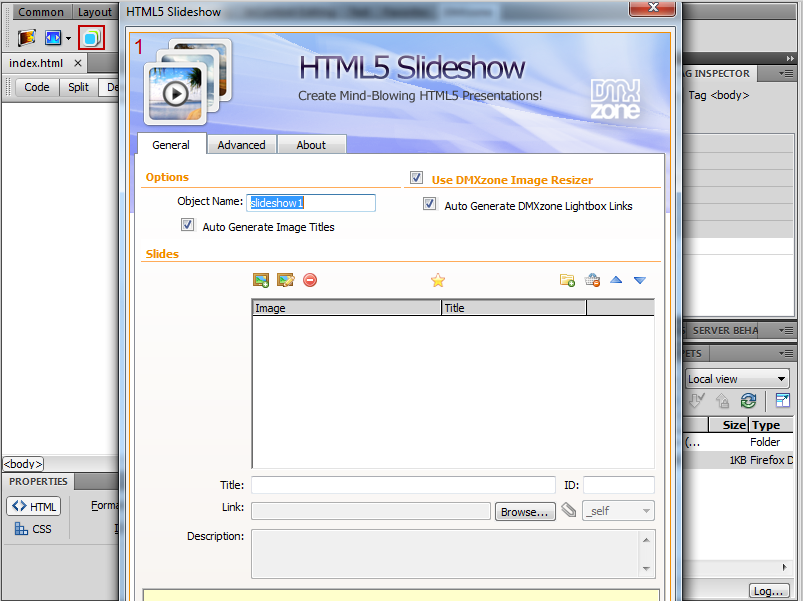The width and height of the screenshot is (803, 601).
Task: Switch to Code view
Action: [x=37, y=87]
